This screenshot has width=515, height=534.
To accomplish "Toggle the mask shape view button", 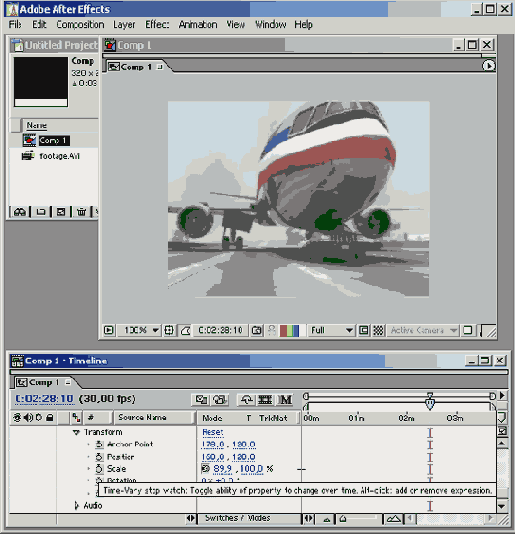I will 185,330.
